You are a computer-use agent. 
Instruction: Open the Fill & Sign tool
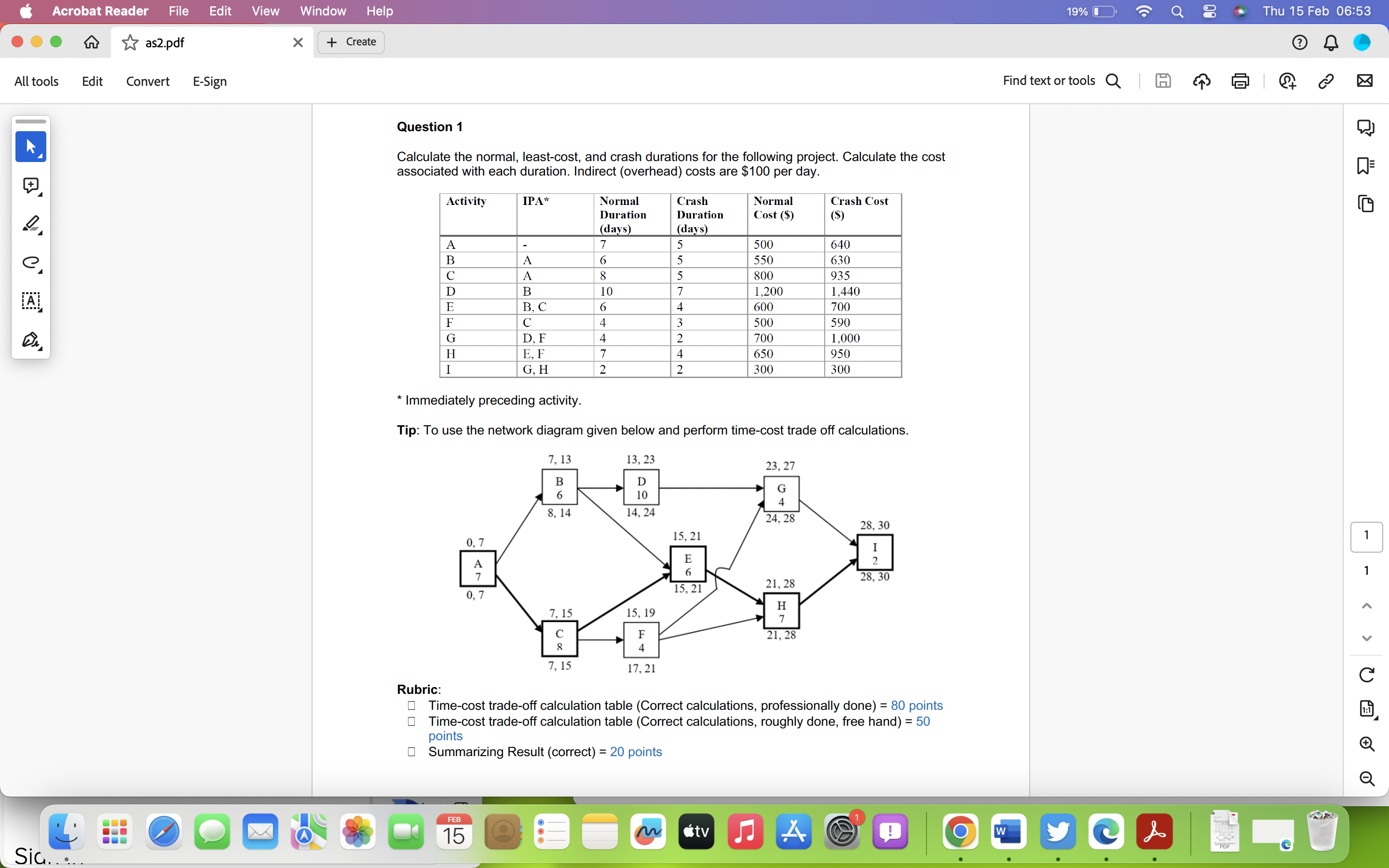30,340
